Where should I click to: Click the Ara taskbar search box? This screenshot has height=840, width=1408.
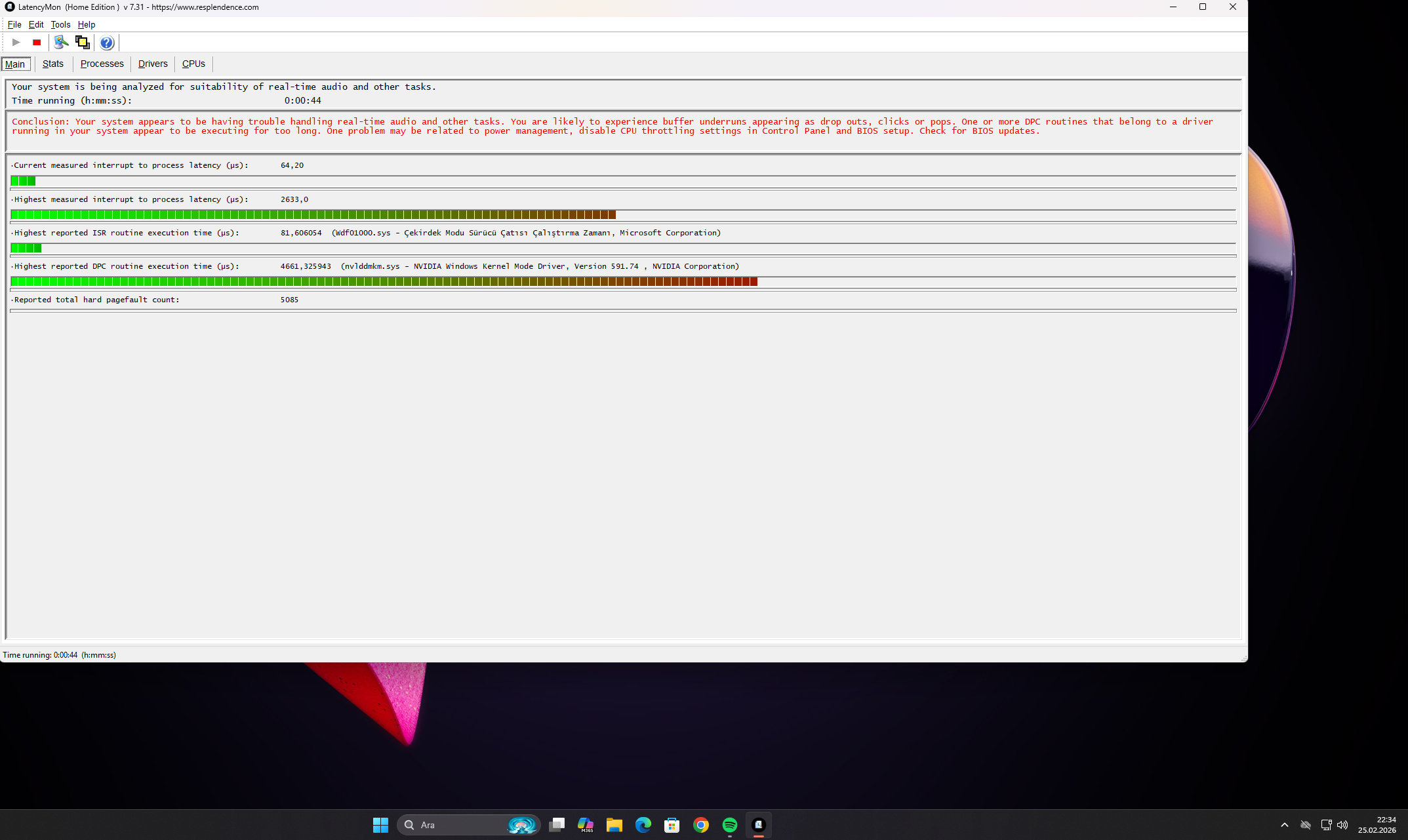468,825
